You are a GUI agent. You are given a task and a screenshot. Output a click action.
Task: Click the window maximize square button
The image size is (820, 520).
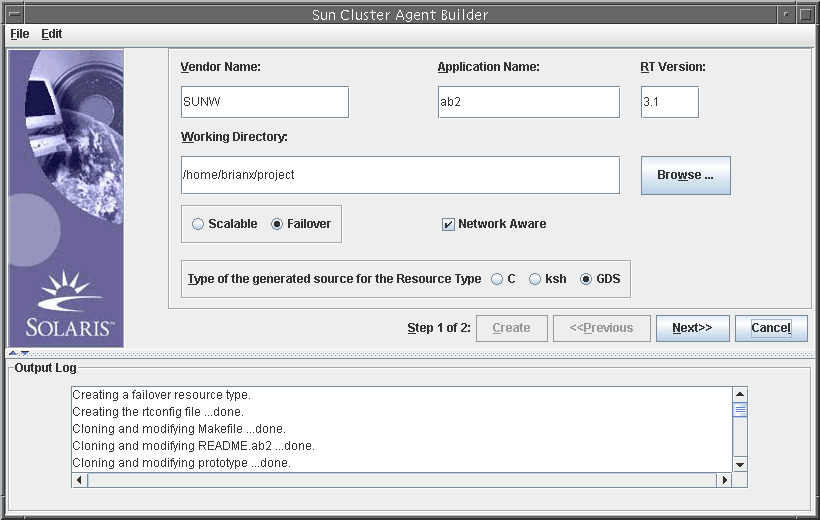(x=805, y=15)
